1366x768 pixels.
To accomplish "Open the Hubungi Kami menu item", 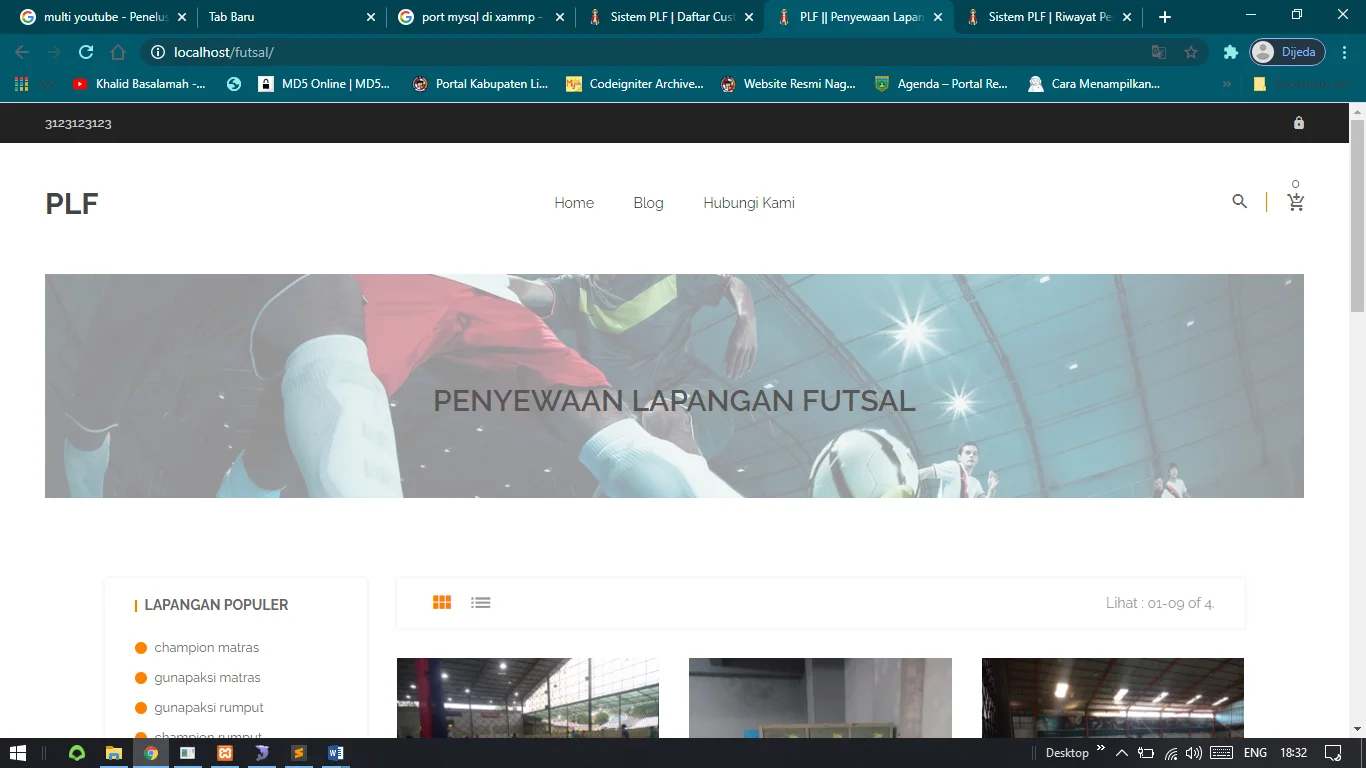I will tap(749, 203).
